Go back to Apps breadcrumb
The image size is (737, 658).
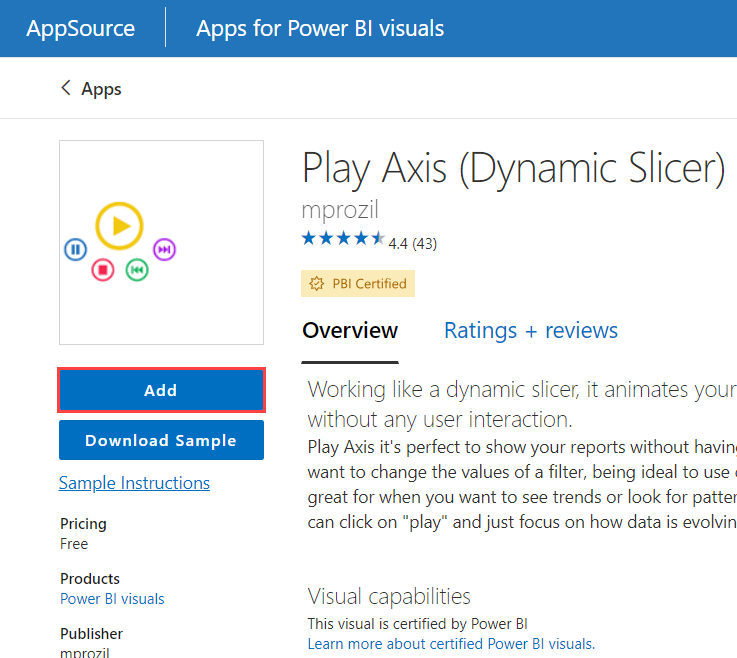101,89
